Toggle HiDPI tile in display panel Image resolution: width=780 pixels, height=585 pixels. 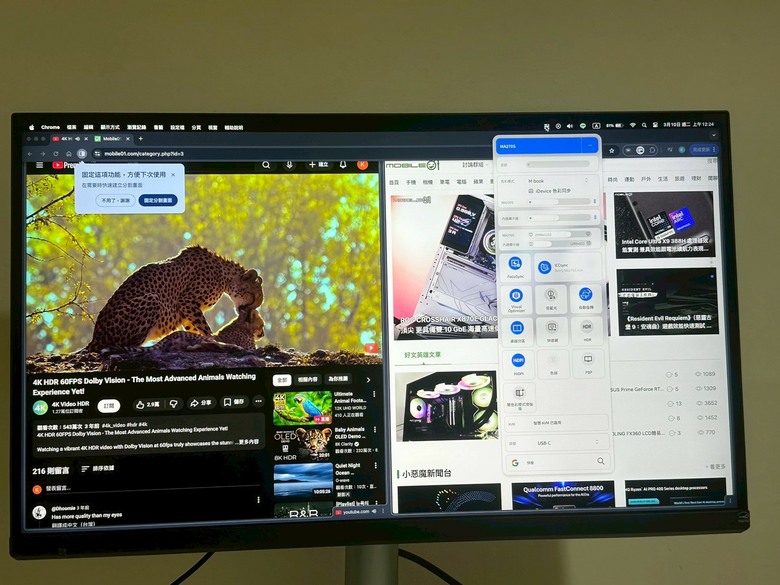[x=518, y=364]
